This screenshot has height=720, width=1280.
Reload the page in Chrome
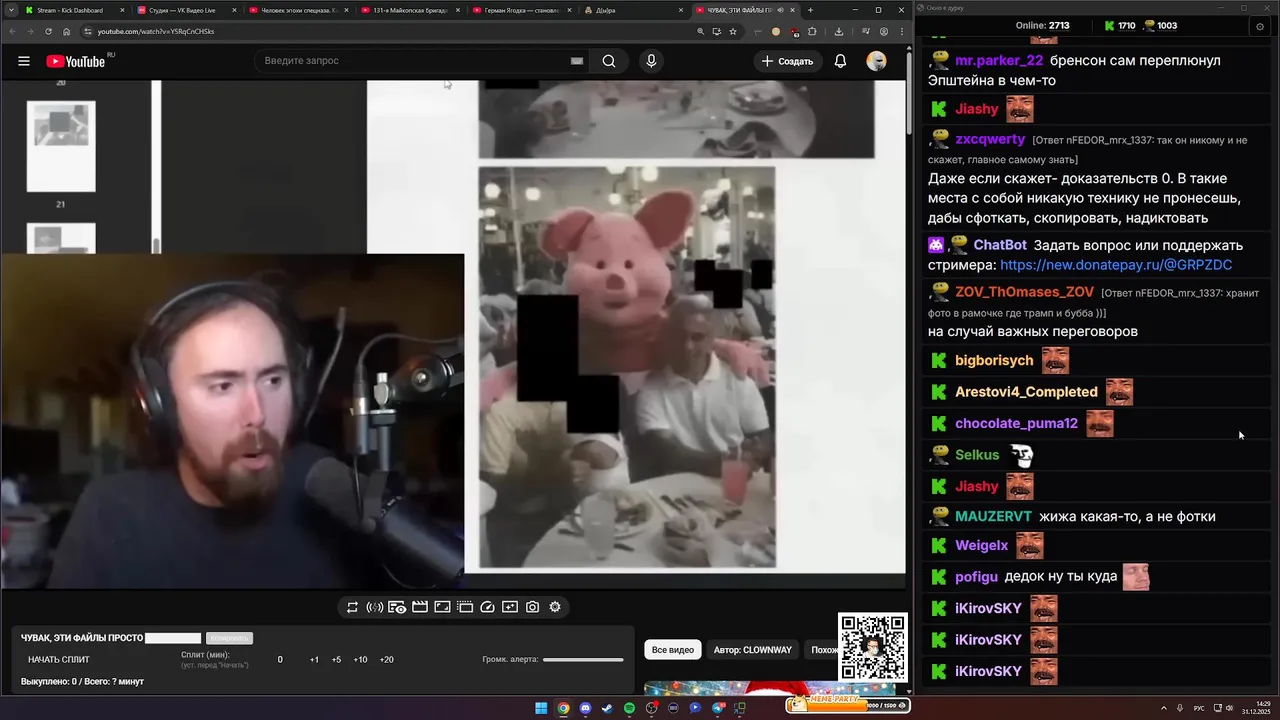tap(47, 31)
